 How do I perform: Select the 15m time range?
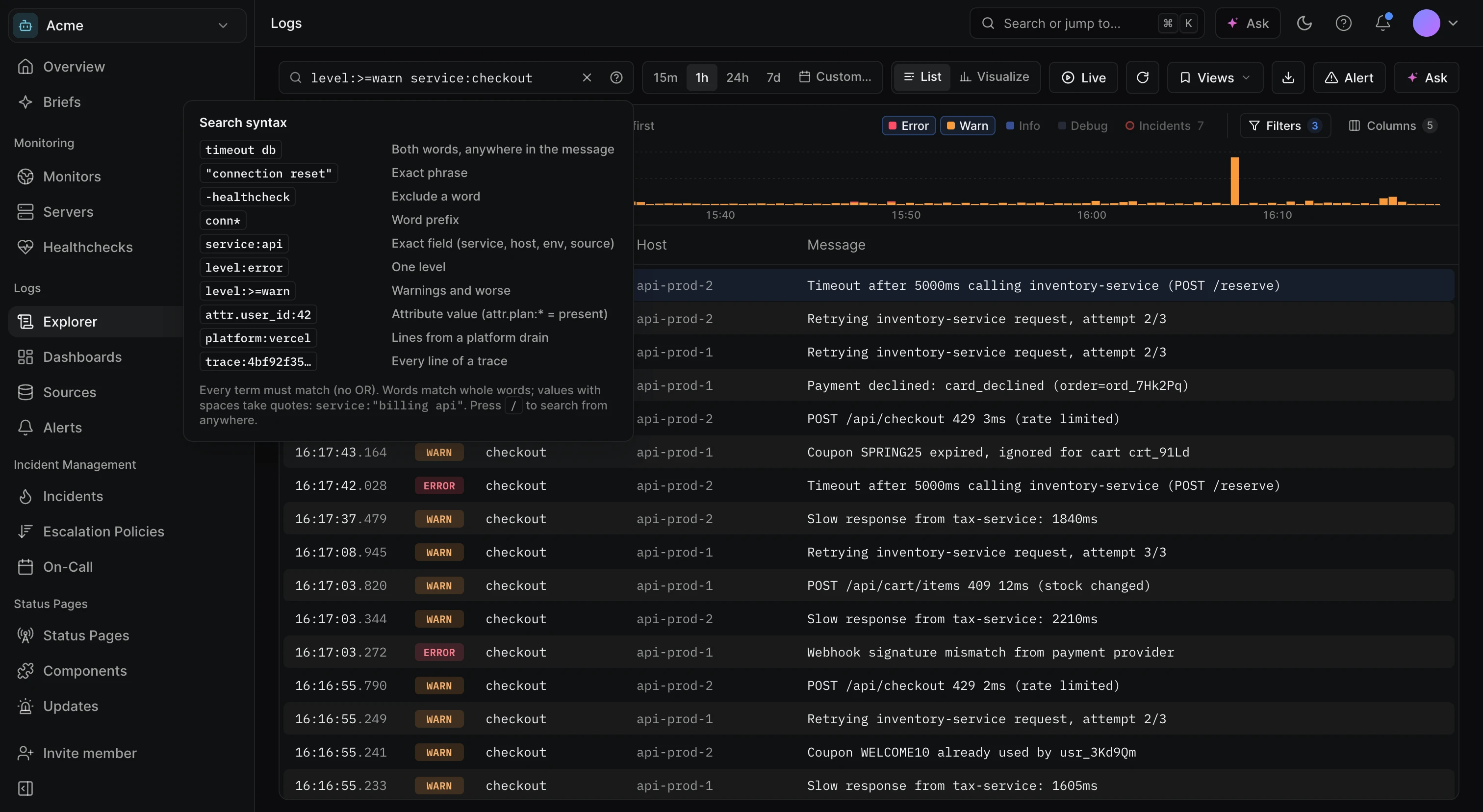(665, 77)
